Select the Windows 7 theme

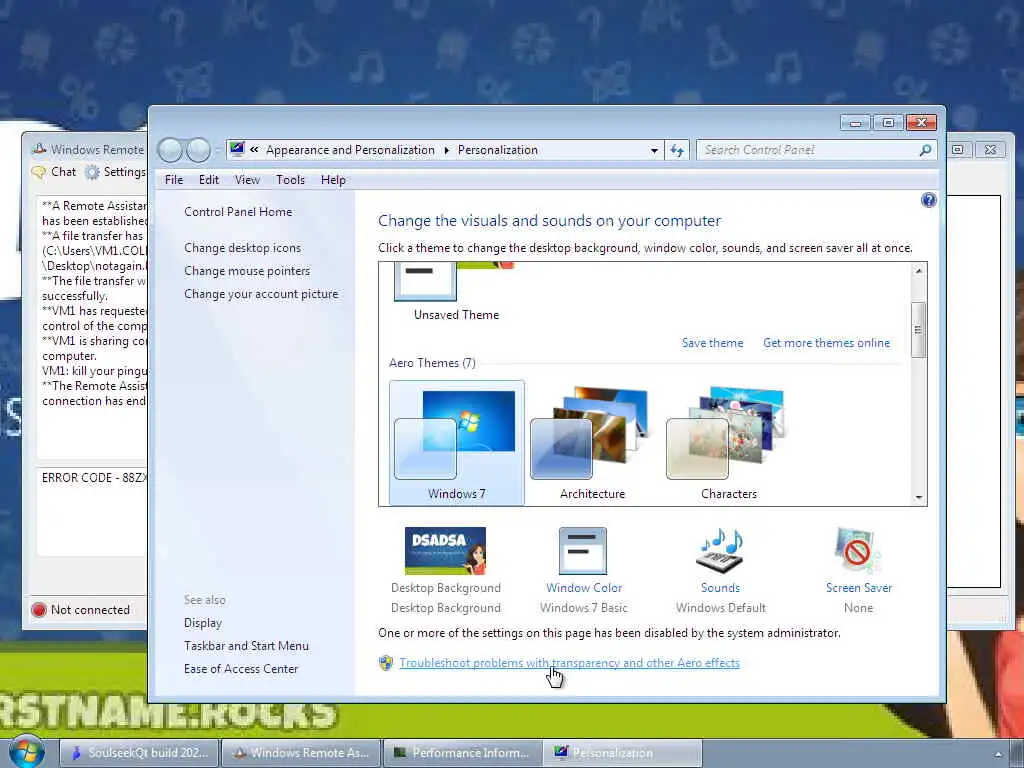[x=456, y=443]
